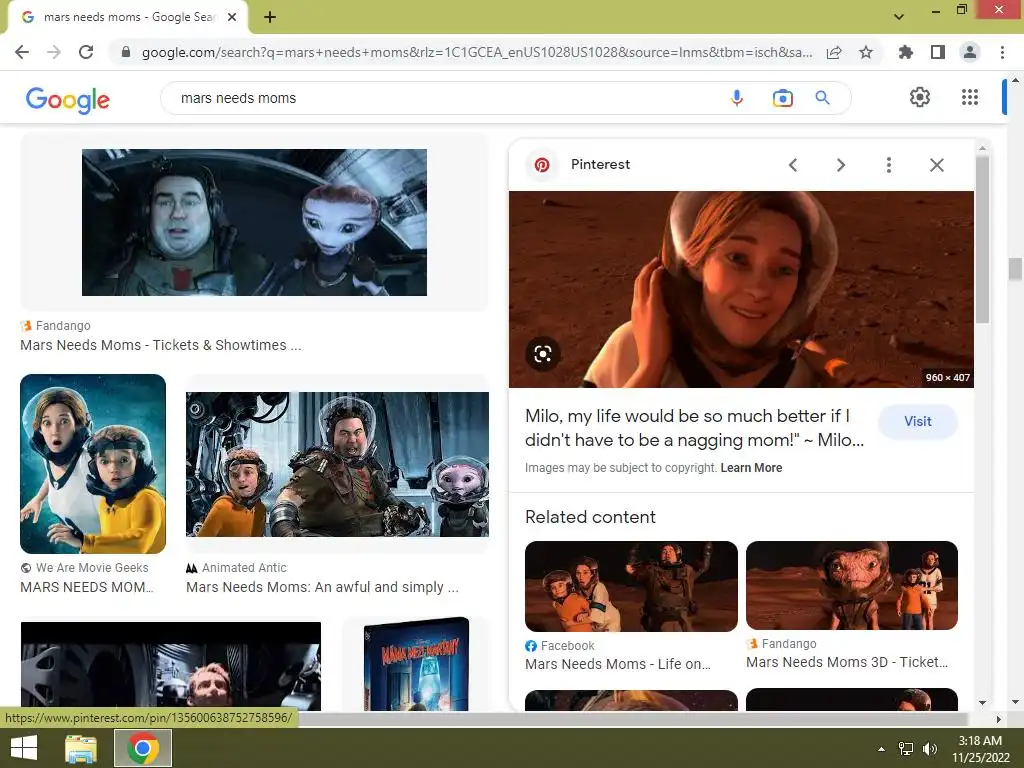Open the Extensions puzzle icon
Image resolution: width=1024 pixels, height=768 pixels.
[905, 52]
